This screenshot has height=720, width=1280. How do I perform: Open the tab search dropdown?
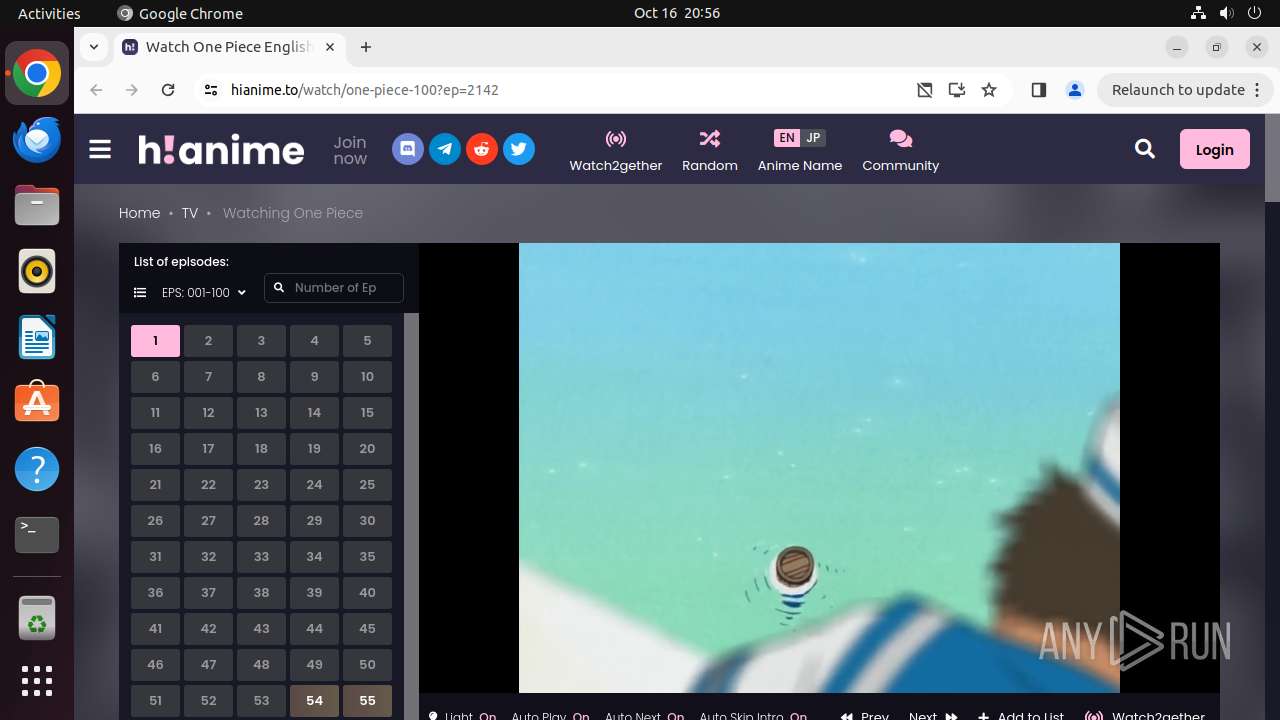[93, 47]
